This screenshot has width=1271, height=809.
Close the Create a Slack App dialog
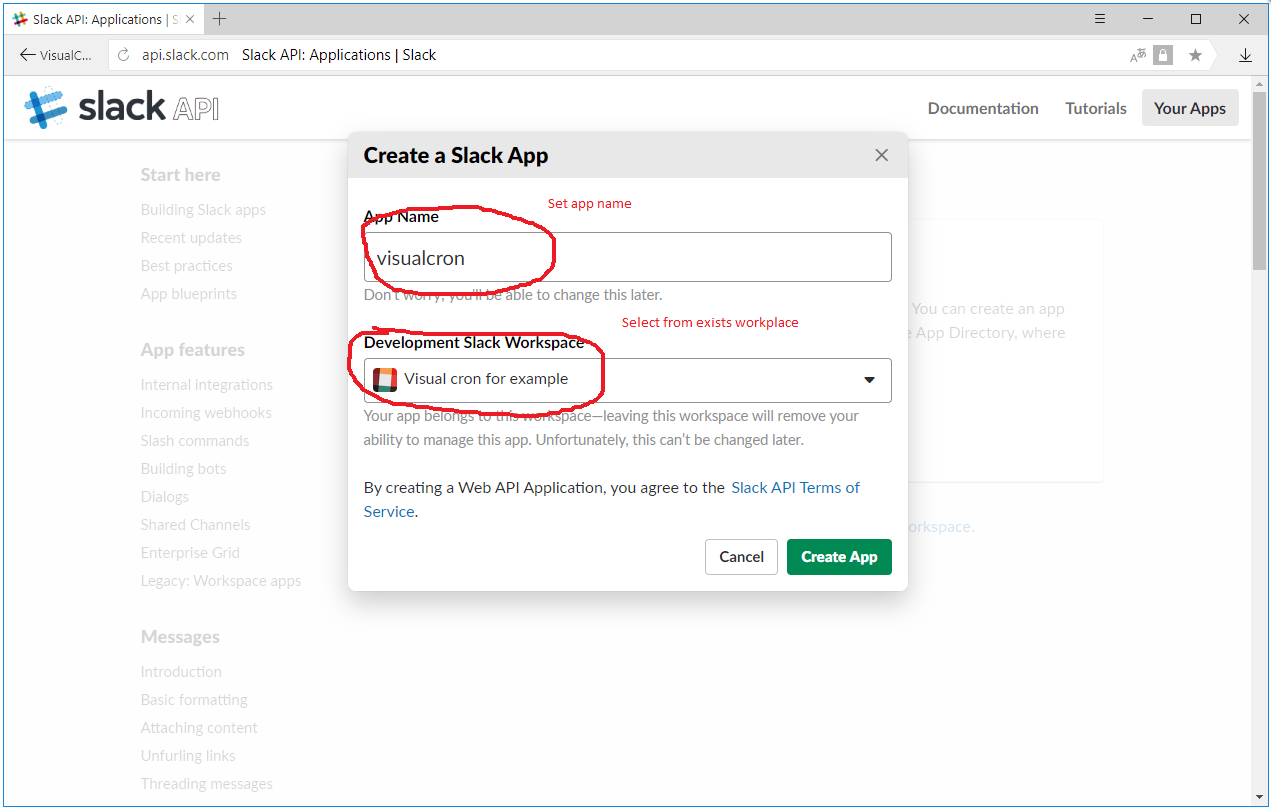click(881, 155)
